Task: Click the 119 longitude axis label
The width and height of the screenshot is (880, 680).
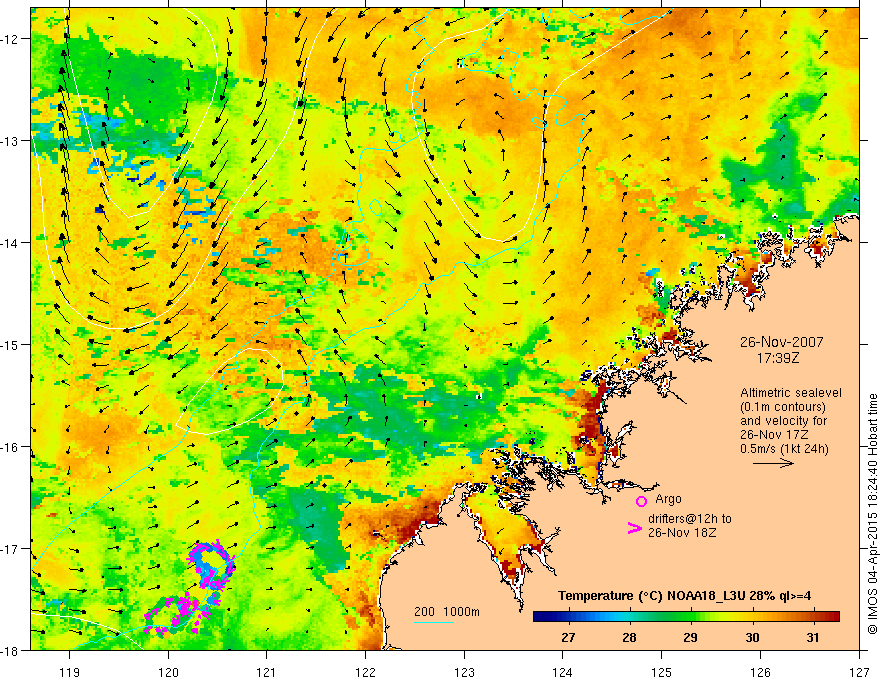Action: (70, 673)
